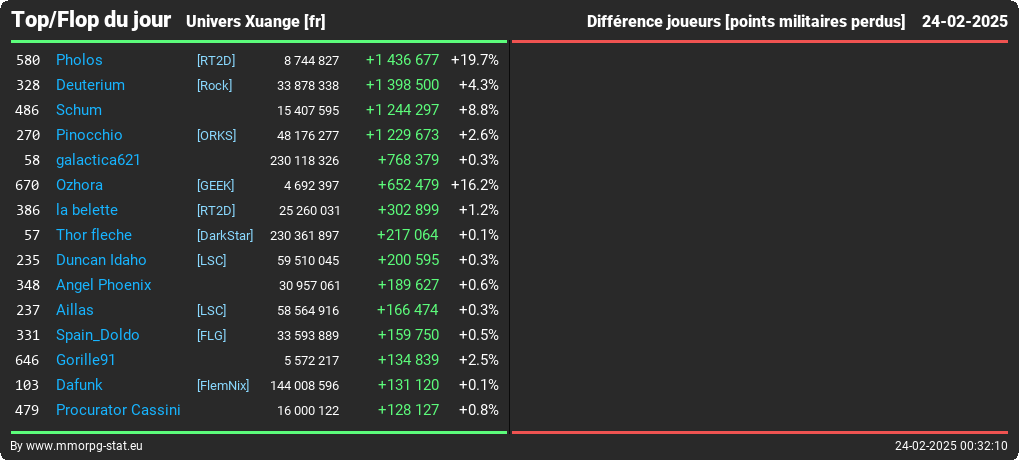Open the [RT2D] alliance tag beside Pholos
The width and height of the screenshot is (1019, 460).
tap(216, 60)
